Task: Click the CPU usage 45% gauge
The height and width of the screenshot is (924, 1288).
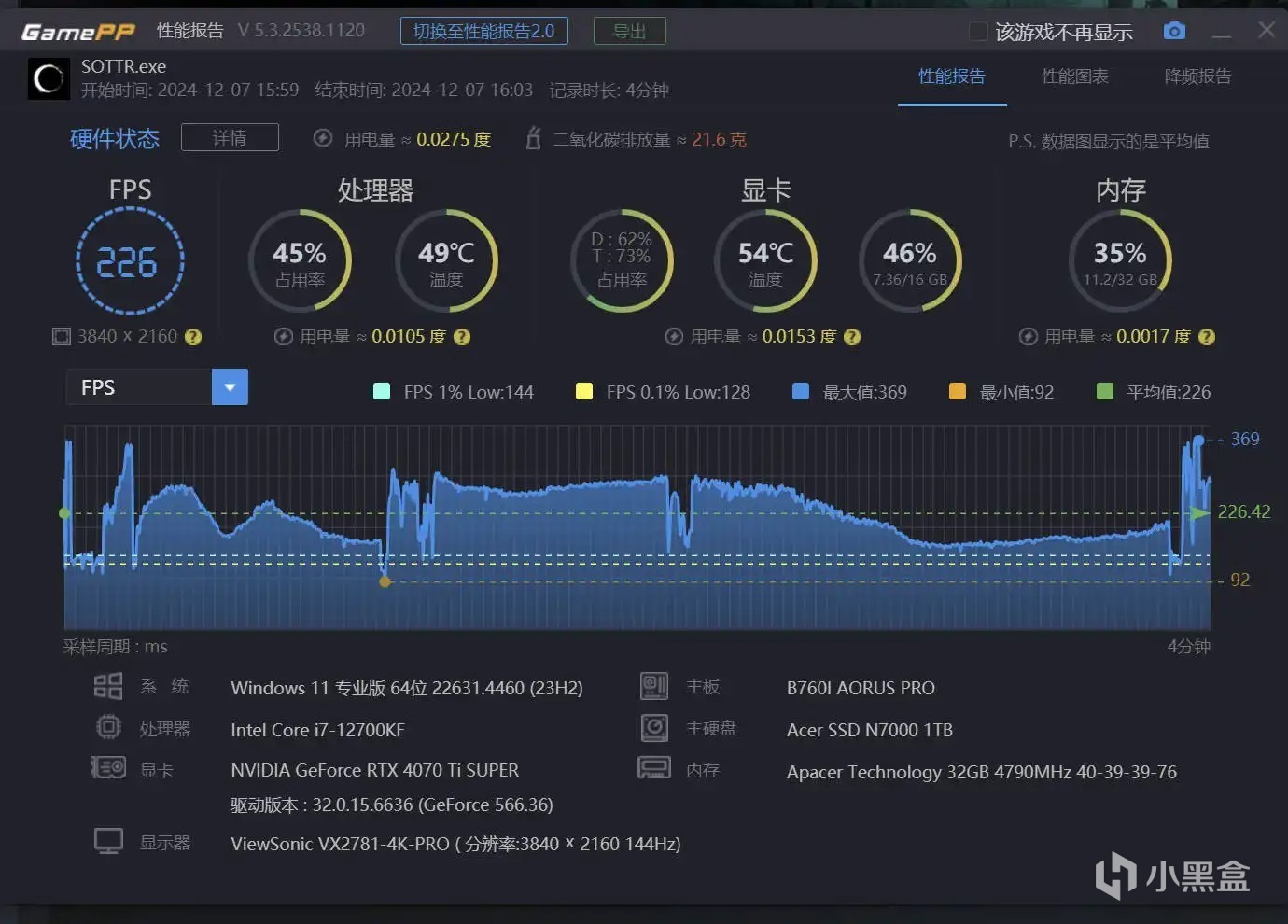Action: 300,261
